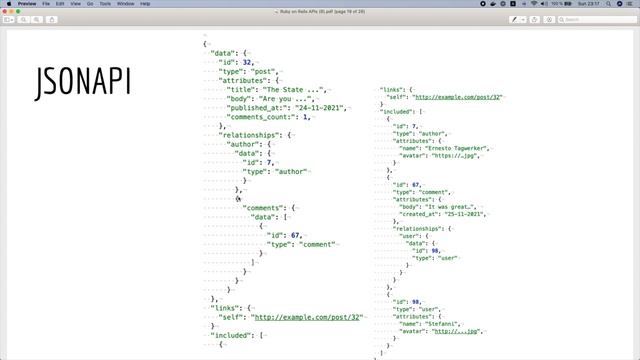Click the Siri icon in menu bar
Image resolution: width=640 pixels, height=360 pixels.
pyautogui.click(x=619, y=4)
